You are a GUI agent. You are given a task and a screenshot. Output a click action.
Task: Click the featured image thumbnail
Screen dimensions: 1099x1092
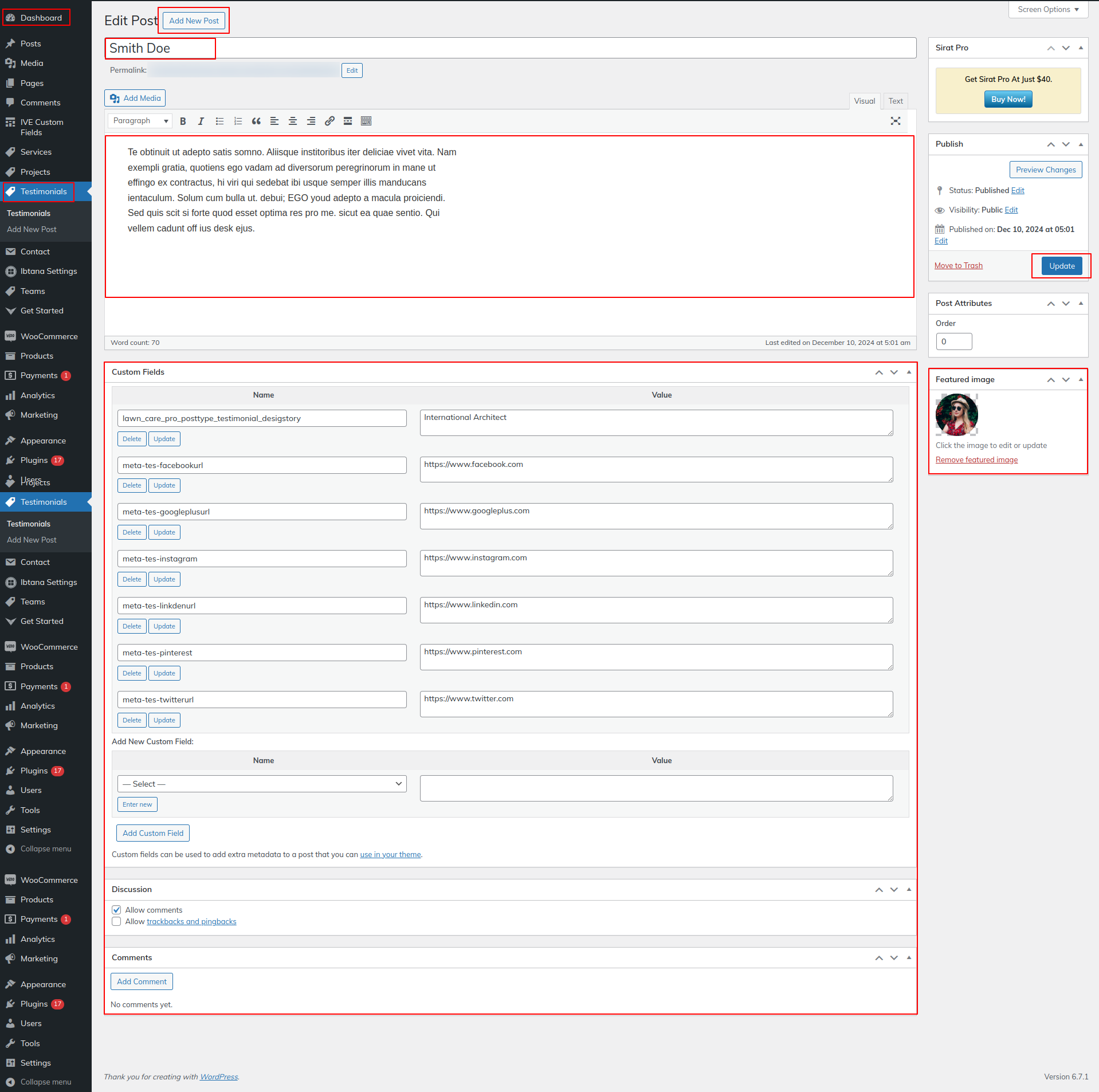click(x=956, y=415)
